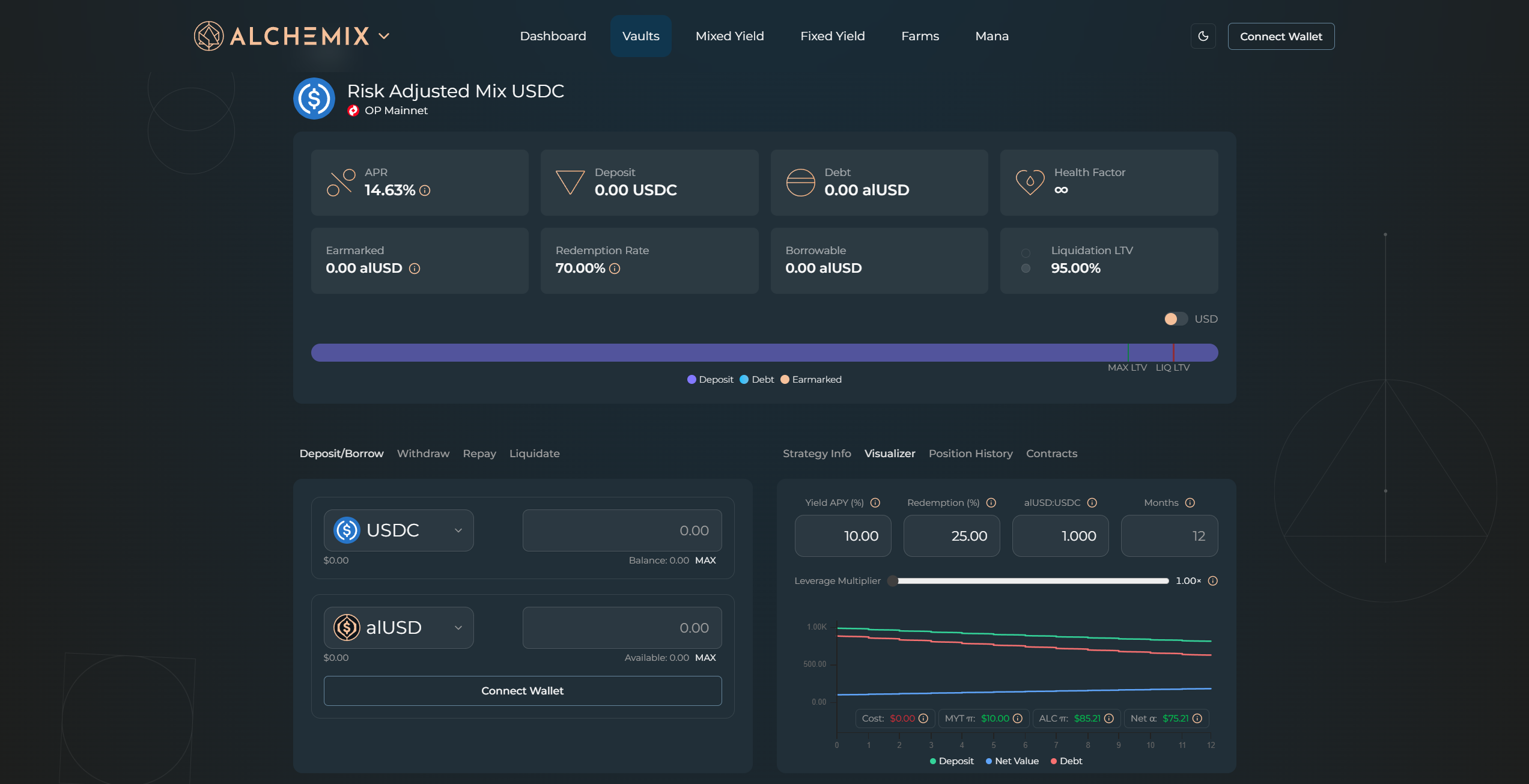Click Connect Wallet in the header
1529x784 pixels.
1281,36
